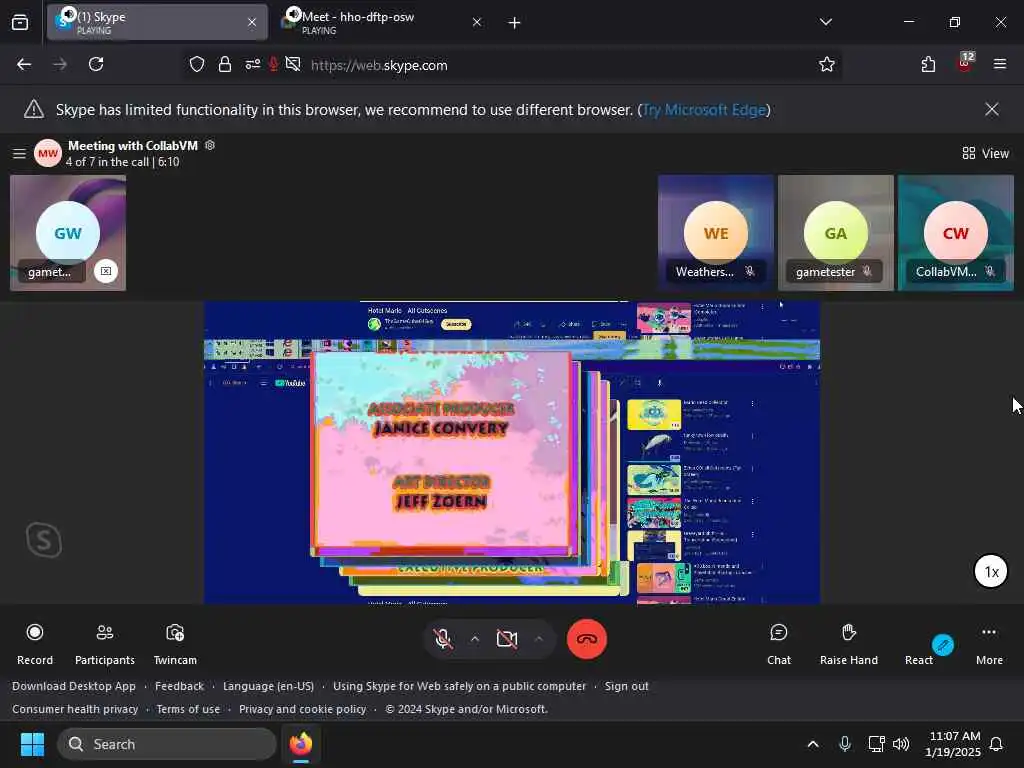Screen dimensions: 1024x768
Task: Click Download Desktop App link
Action: click(x=74, y=686)
